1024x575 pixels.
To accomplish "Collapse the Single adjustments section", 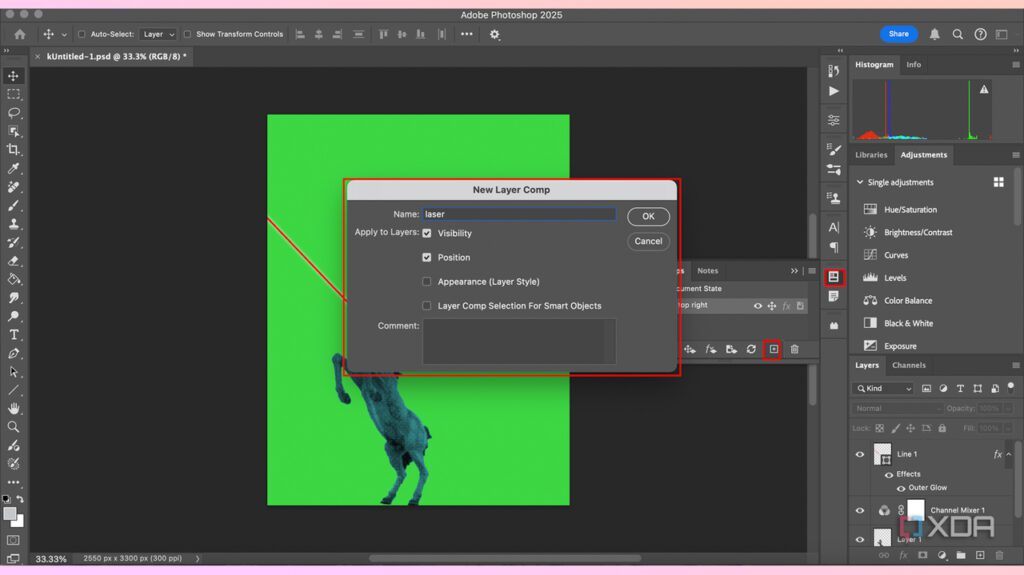I will (x=860, y=182).
